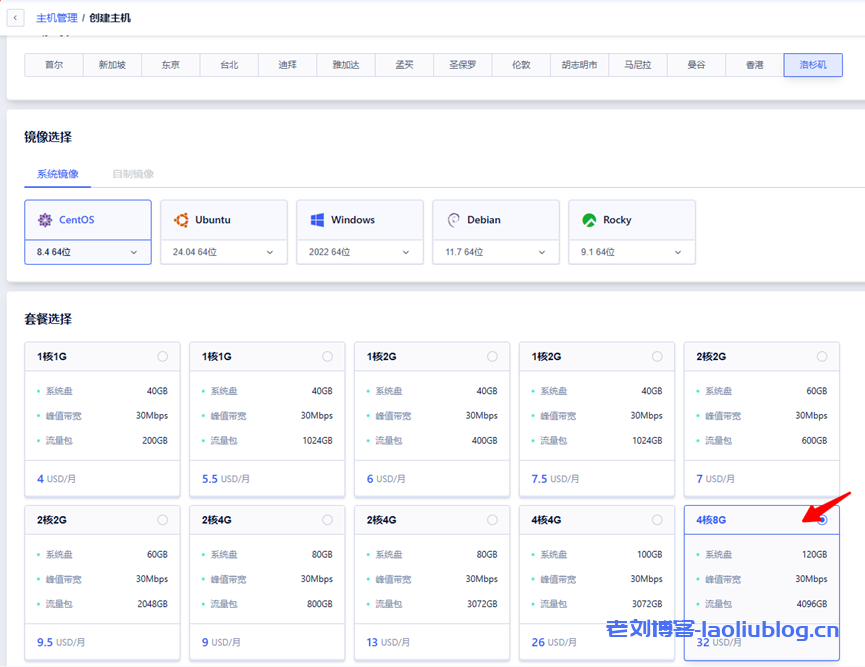Select the 曼谷 region button

(696, 64)
